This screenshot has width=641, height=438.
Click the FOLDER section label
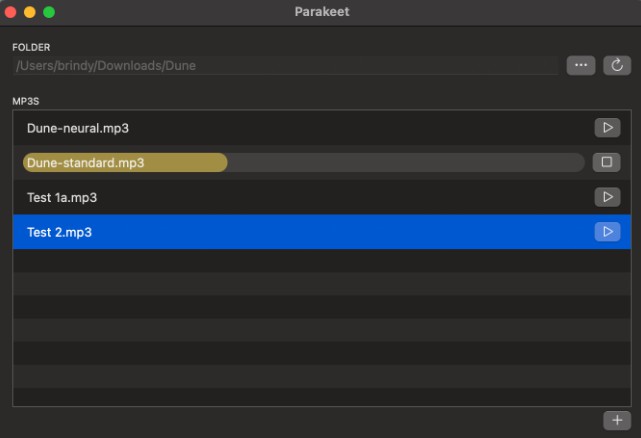pos(31,47)
